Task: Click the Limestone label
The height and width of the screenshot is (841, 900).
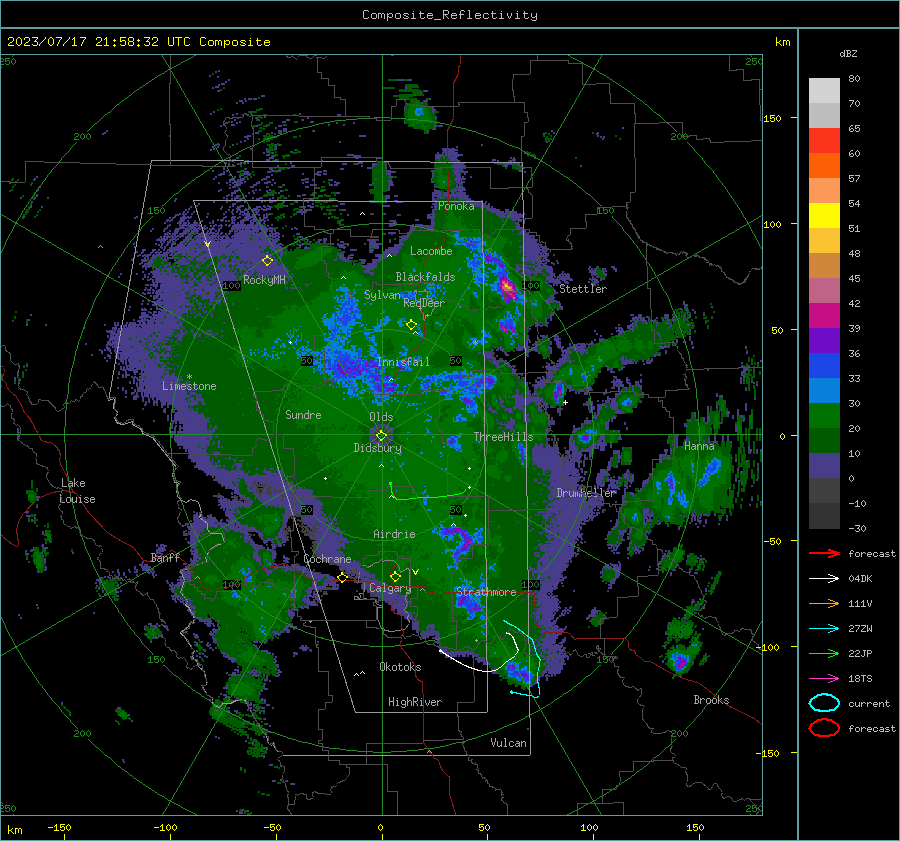Action: pyautogui.click(x=189, y=386)
